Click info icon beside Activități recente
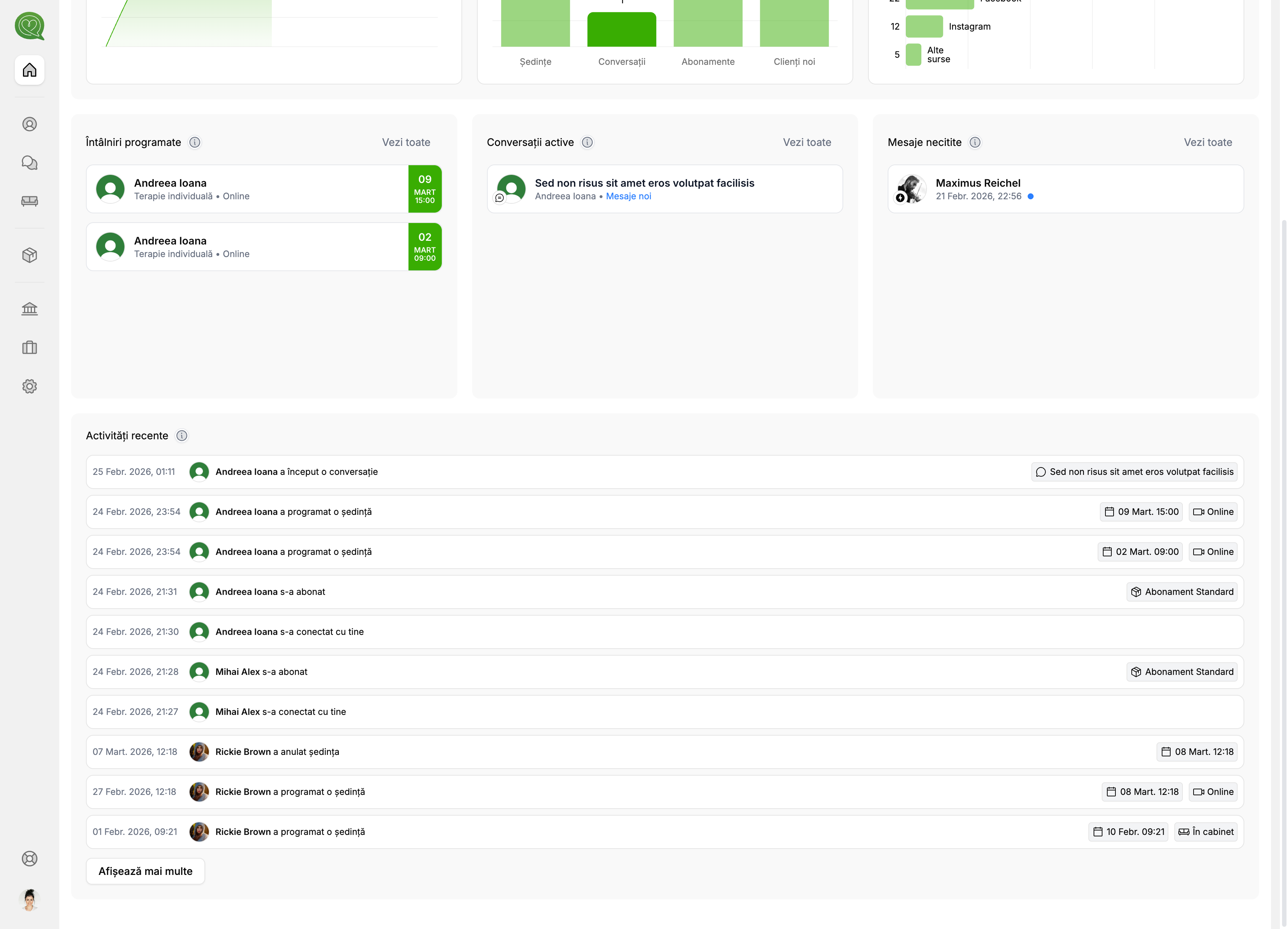Viewport: 1288px width, 929px height. [x=182, y=436]
